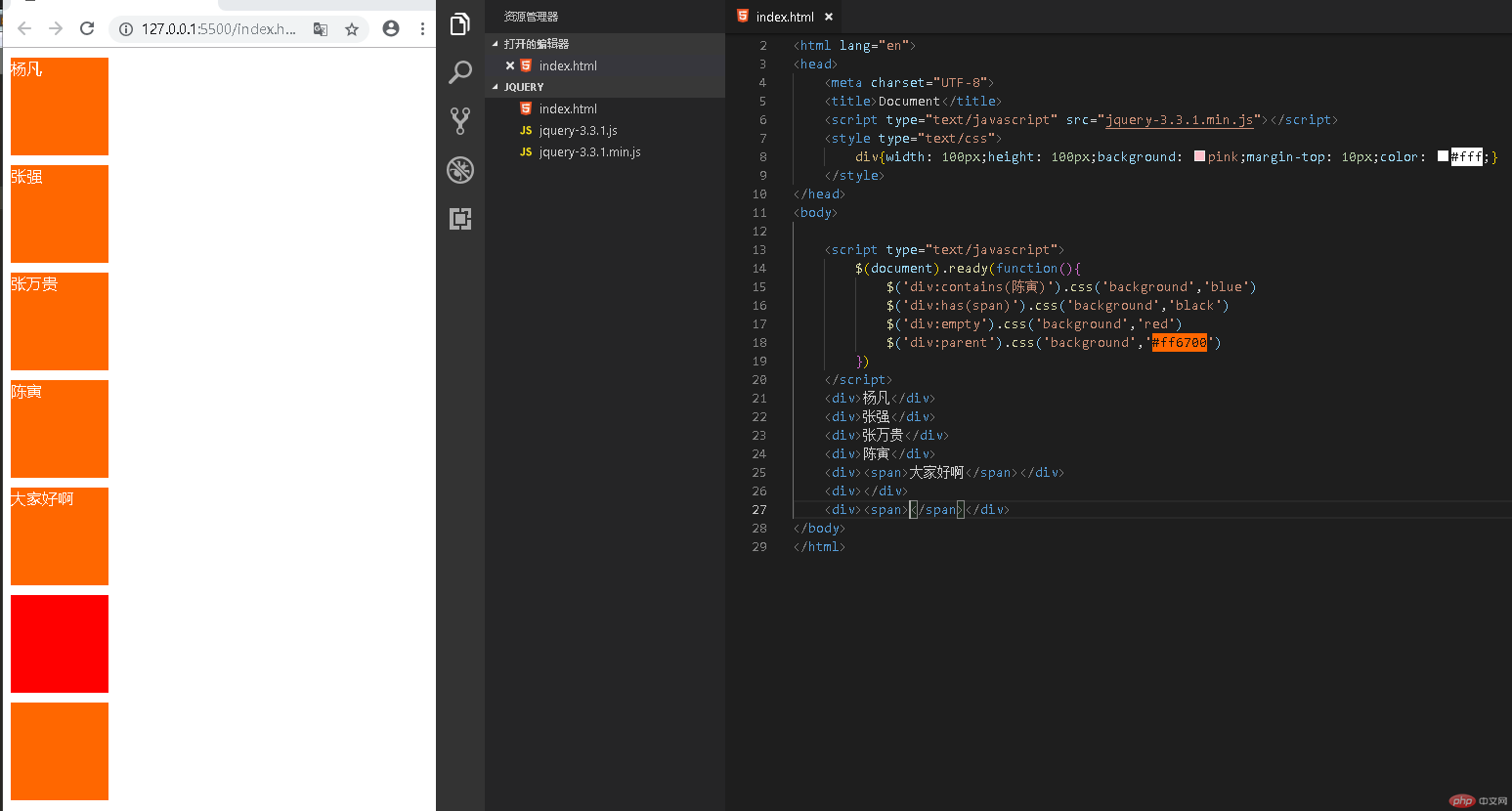
Task: Click the orange box labeled 陈寅
Action: (60, 429)
